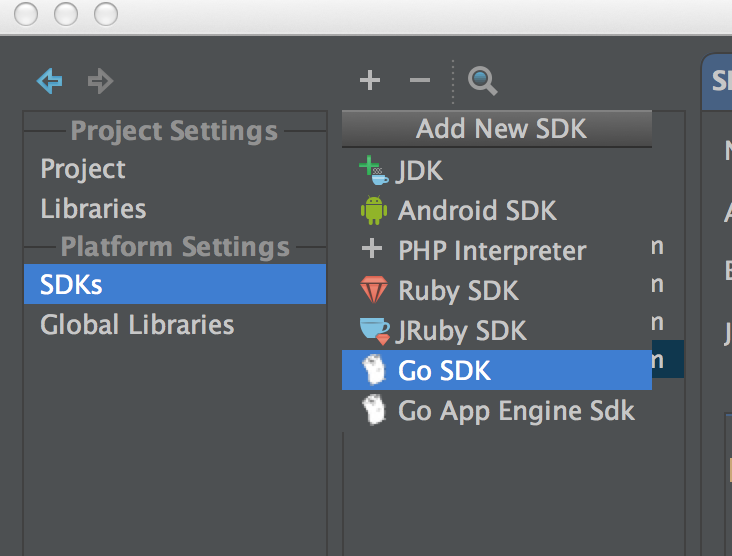Click the plus add SDK button
The width and height of the screenshot is (732, 556).
point(370,80)
